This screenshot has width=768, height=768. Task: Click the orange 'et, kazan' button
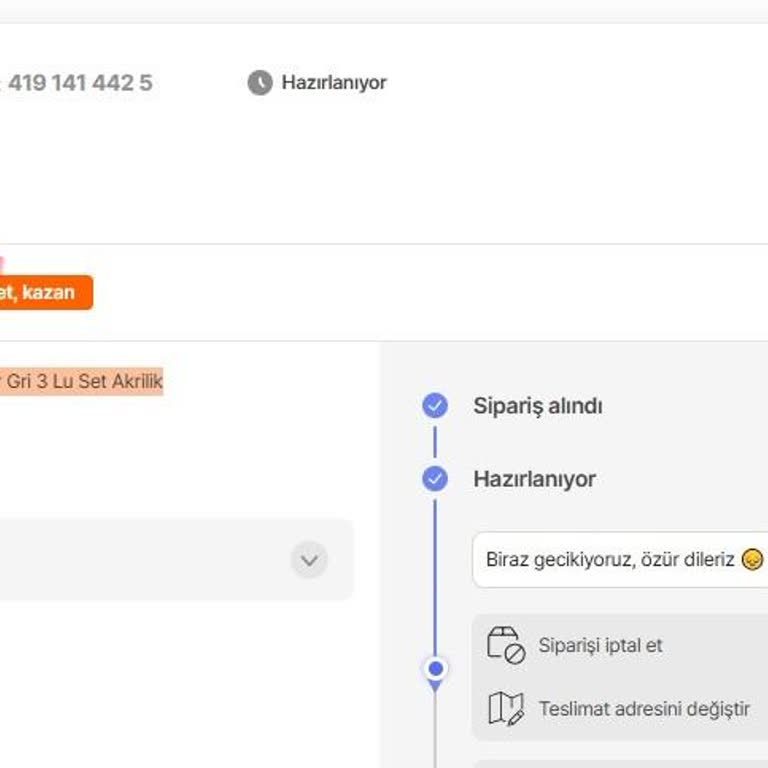point(46,292)
